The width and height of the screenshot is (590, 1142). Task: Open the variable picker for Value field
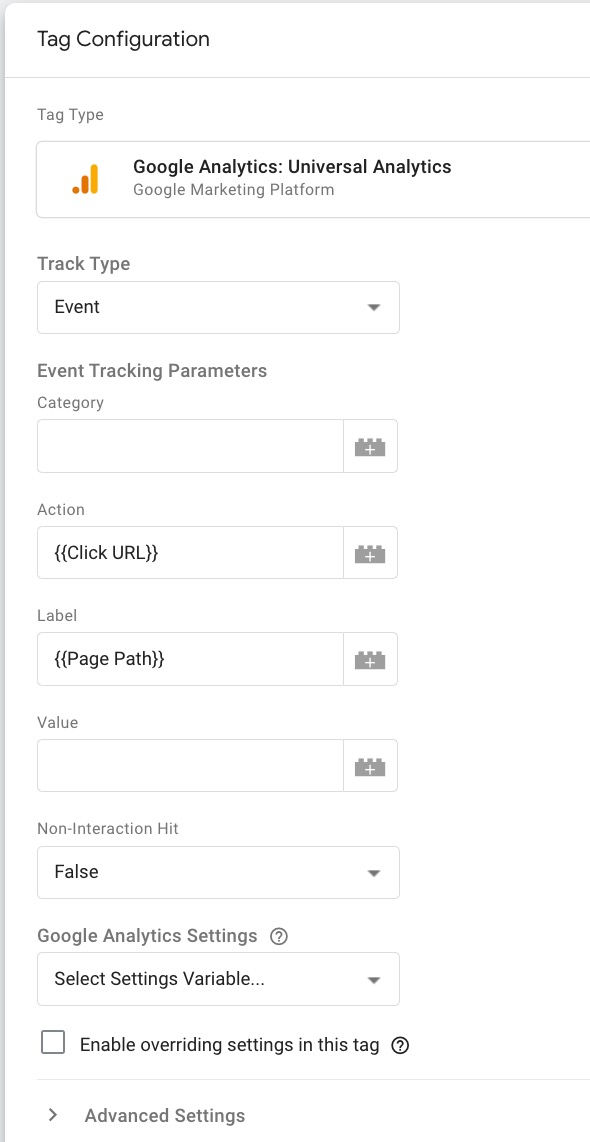[370, 765]
